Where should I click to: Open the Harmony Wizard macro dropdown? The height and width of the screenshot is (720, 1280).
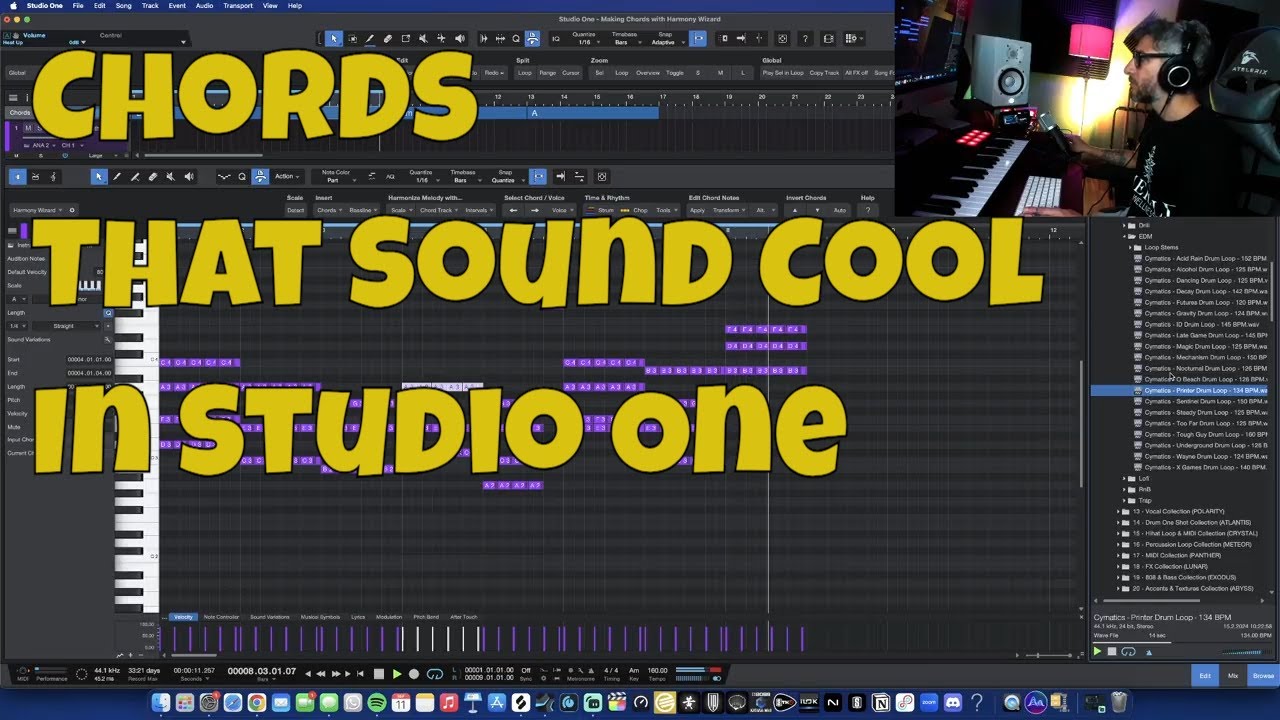39,210
